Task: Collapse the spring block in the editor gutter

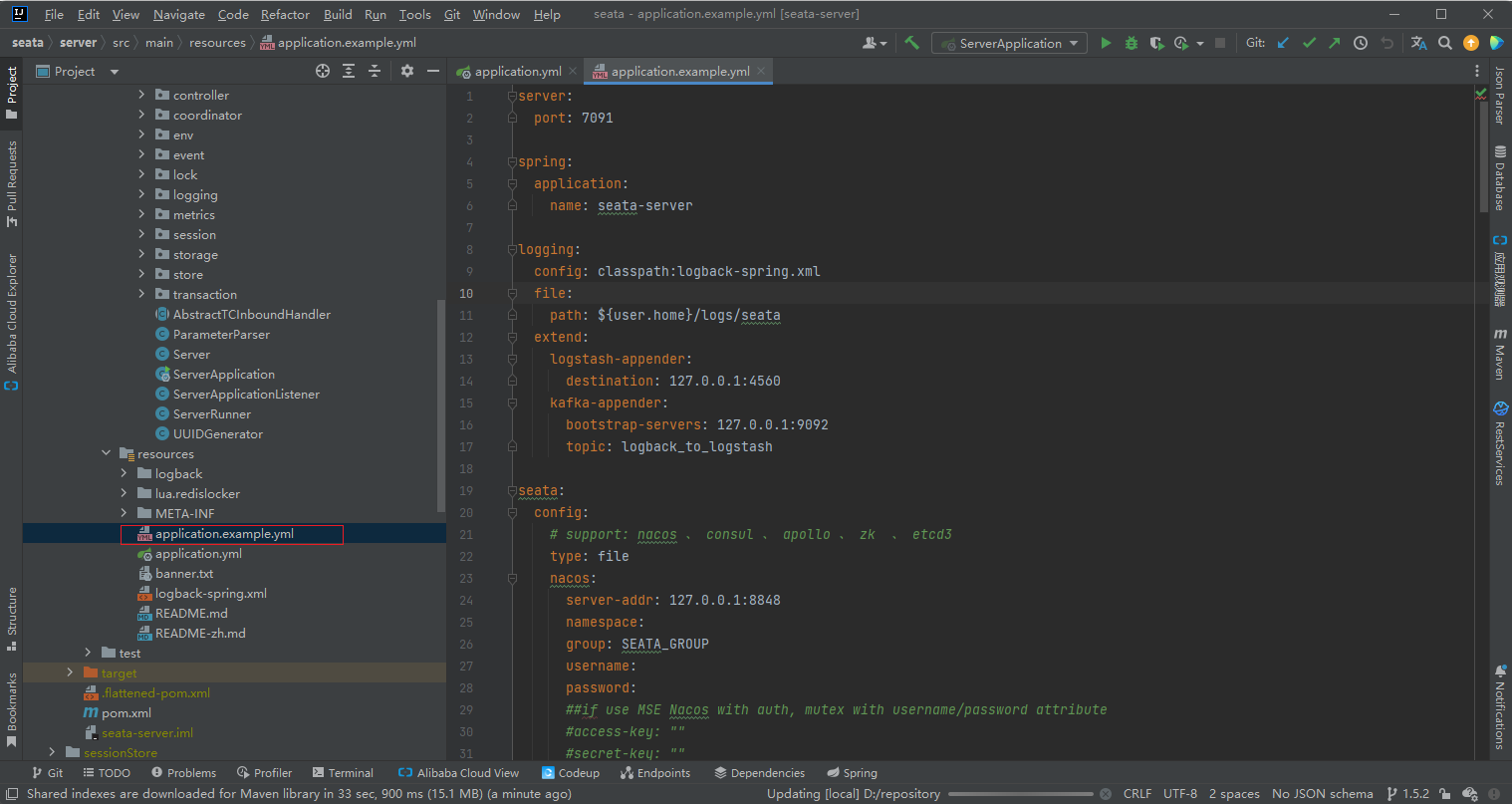Action: tap(512, 161)
